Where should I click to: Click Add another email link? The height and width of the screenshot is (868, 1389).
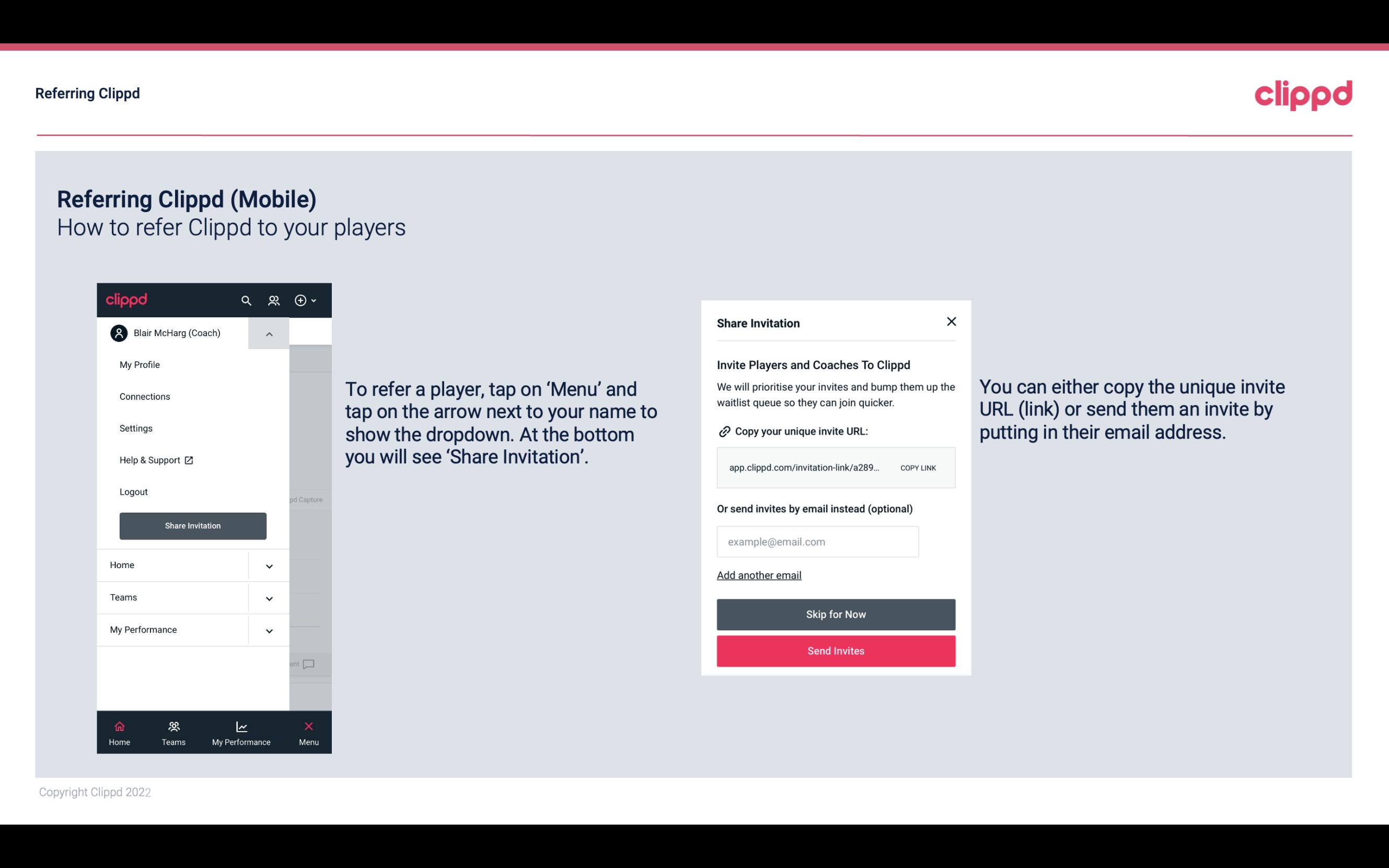pos(759,574)
